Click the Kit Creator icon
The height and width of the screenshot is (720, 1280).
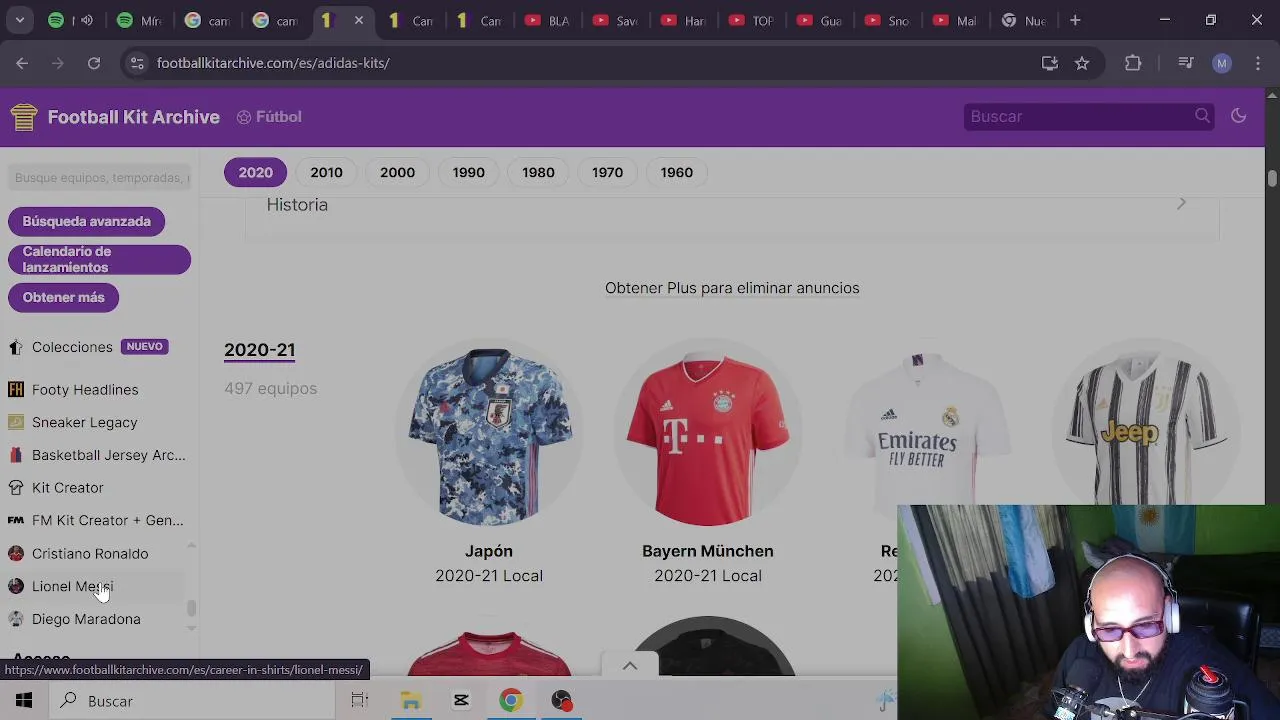point(16,487)
